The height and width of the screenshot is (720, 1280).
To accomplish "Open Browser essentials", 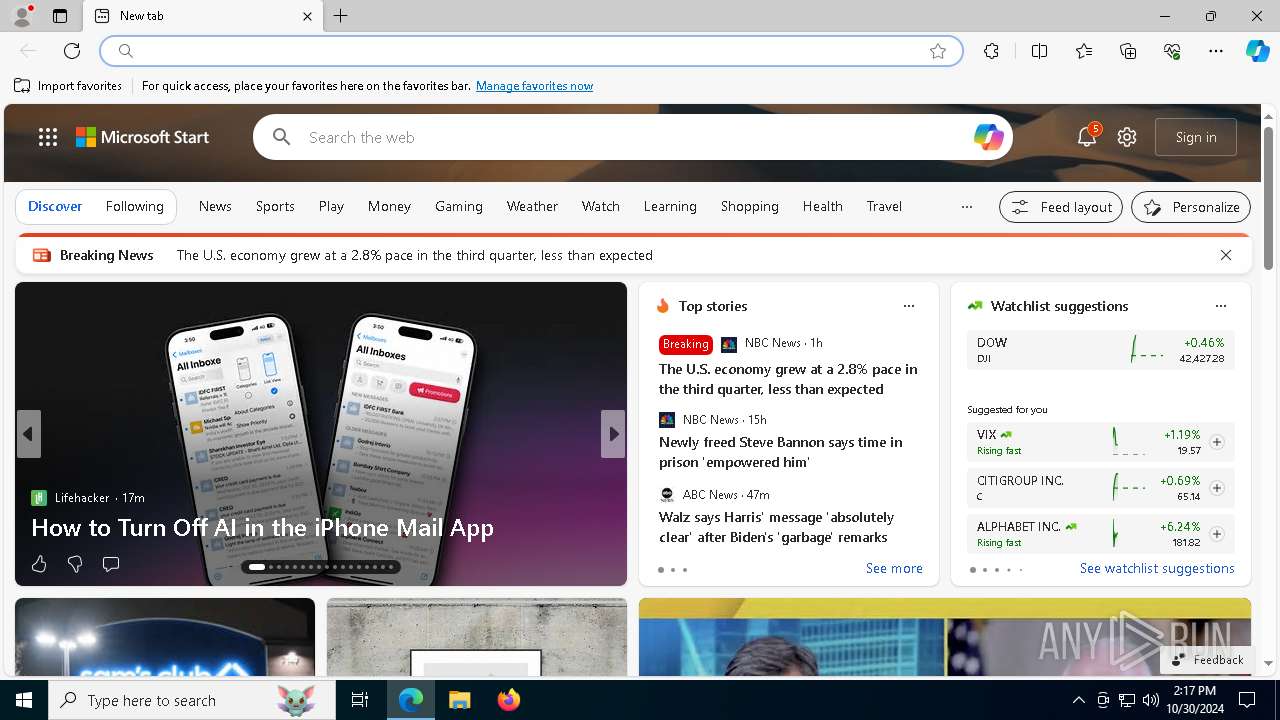I will click(x=1172, y=51).
